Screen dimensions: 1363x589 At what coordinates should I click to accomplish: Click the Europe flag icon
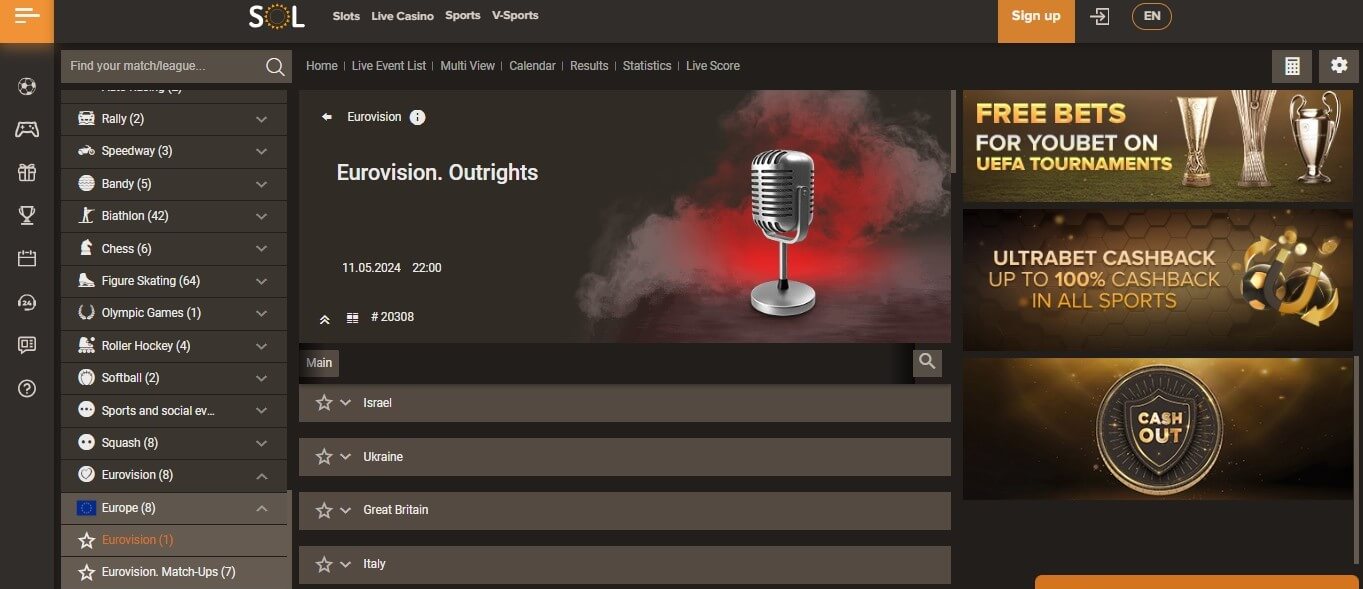86,508
